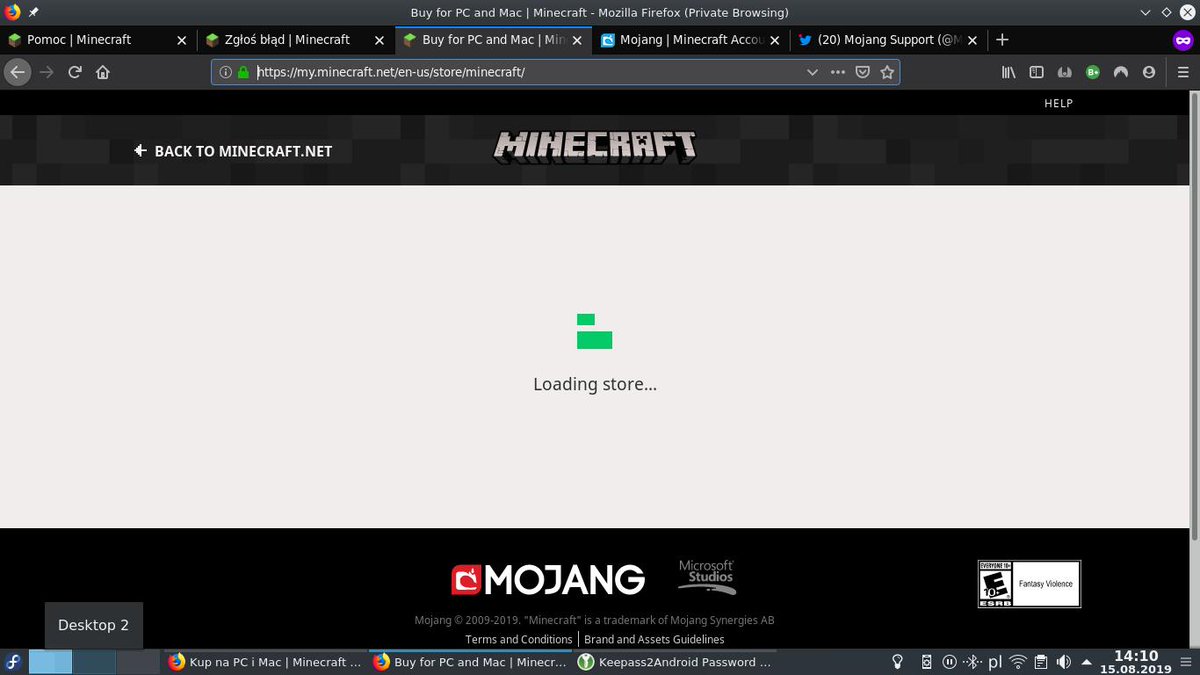Screen dimensions: 1200x675
Task: Toggle the sidebar view icon
Action: point(1037,72)
